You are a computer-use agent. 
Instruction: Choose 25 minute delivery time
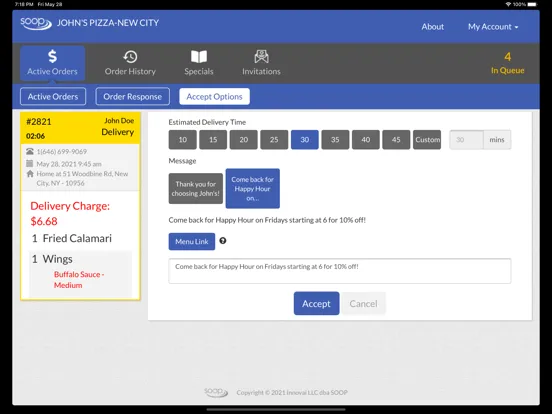tap(274, 140)
